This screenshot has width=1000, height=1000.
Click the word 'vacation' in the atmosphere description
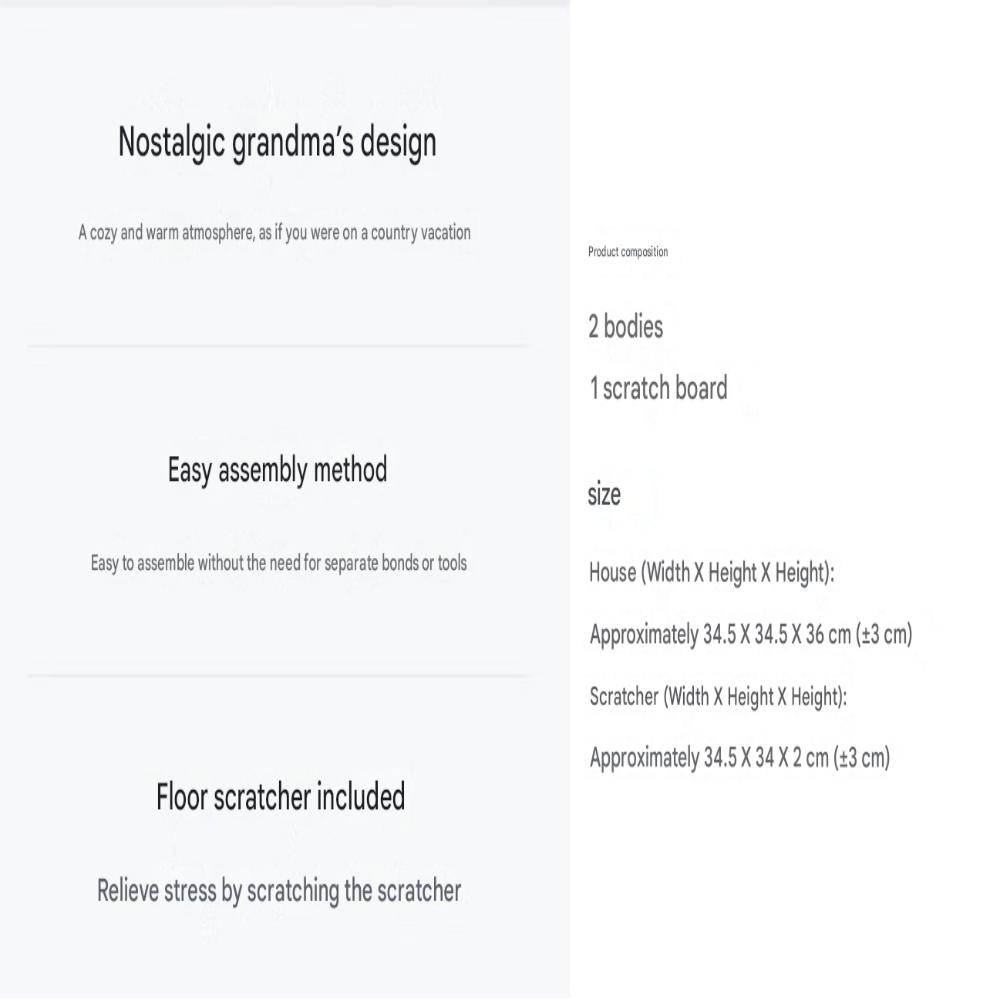click(446, 233)
